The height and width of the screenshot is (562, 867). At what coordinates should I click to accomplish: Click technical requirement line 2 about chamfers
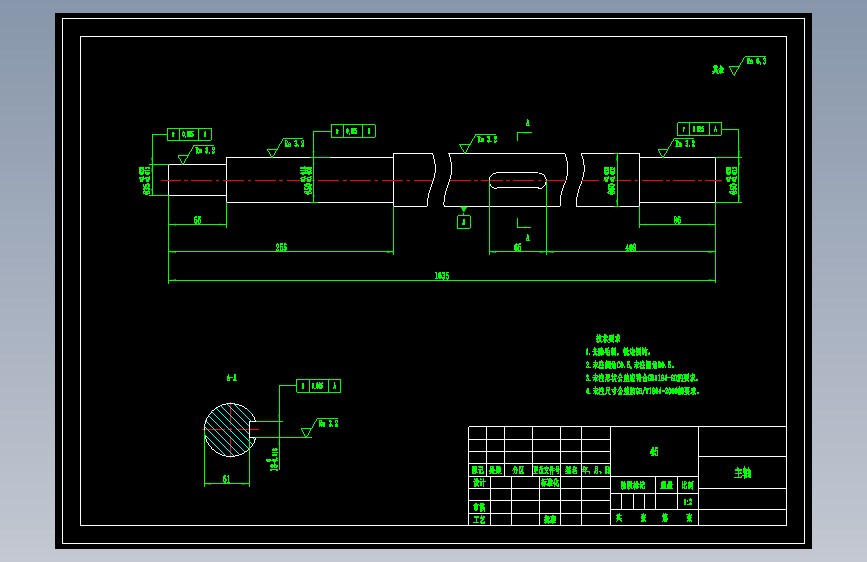(630, 365)
